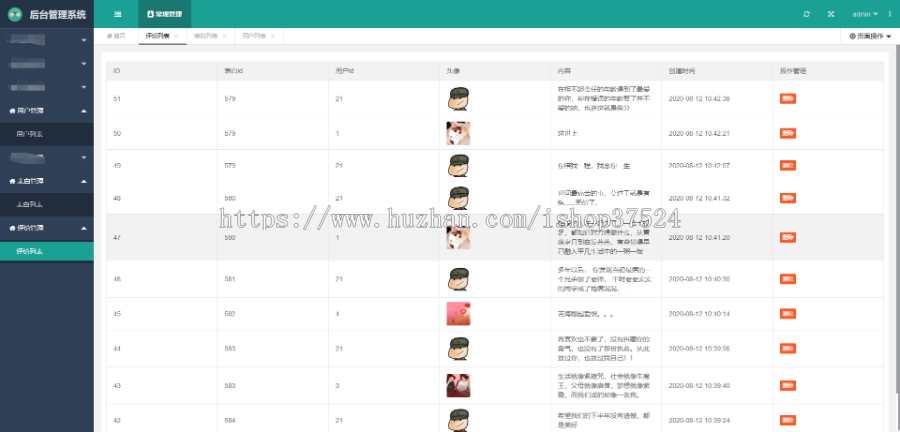
Task: Click delete button for comment ID 51
Action: point(788,99)
